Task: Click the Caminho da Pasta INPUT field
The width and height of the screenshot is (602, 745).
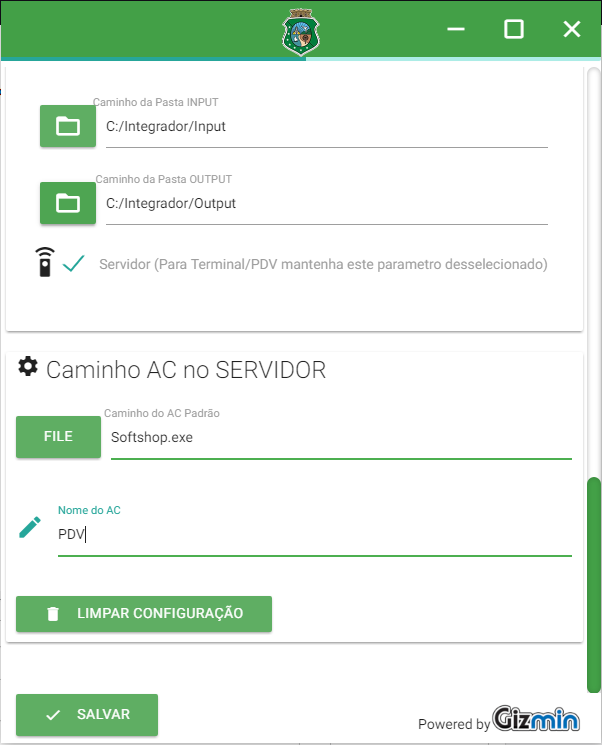Action: [326, 127]
